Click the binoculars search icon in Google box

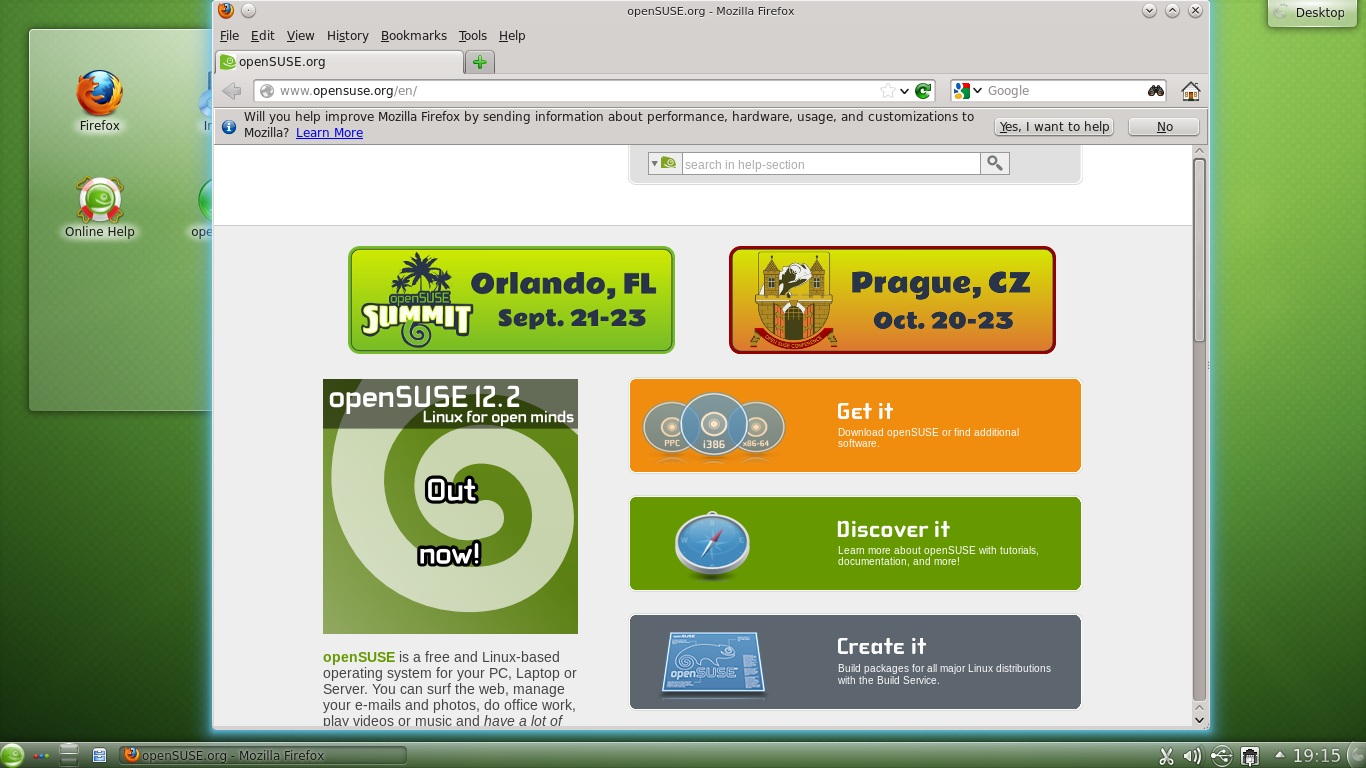(1156, 91)
